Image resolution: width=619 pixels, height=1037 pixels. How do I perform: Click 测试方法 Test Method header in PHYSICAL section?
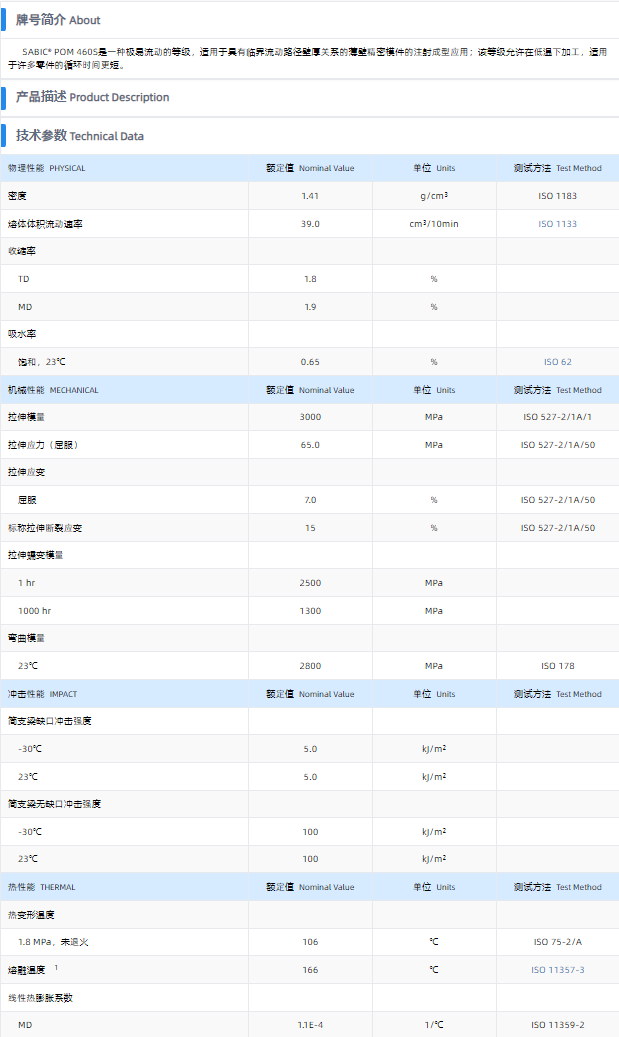pyautogui.click(x=557, y=168)
